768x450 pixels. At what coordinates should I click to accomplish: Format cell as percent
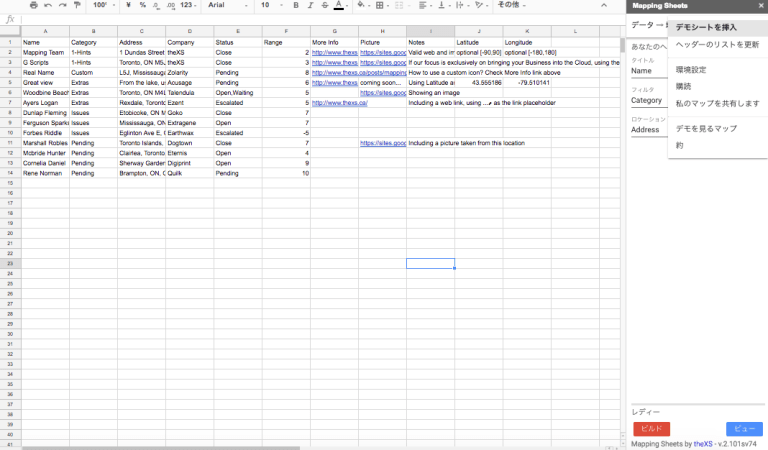pos(143,5)
